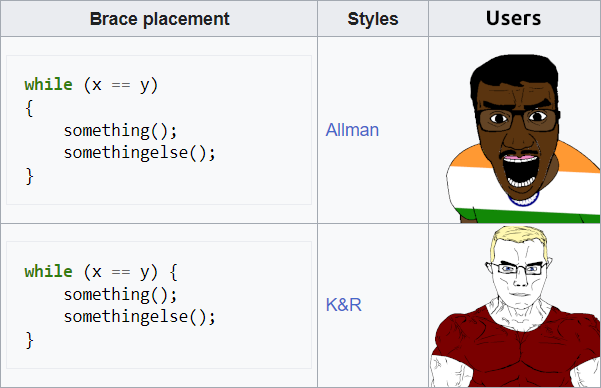The image size is (601, 388).
Task: Click somethingelse(); line in the K&R code block
Action: tap(140, 317)
